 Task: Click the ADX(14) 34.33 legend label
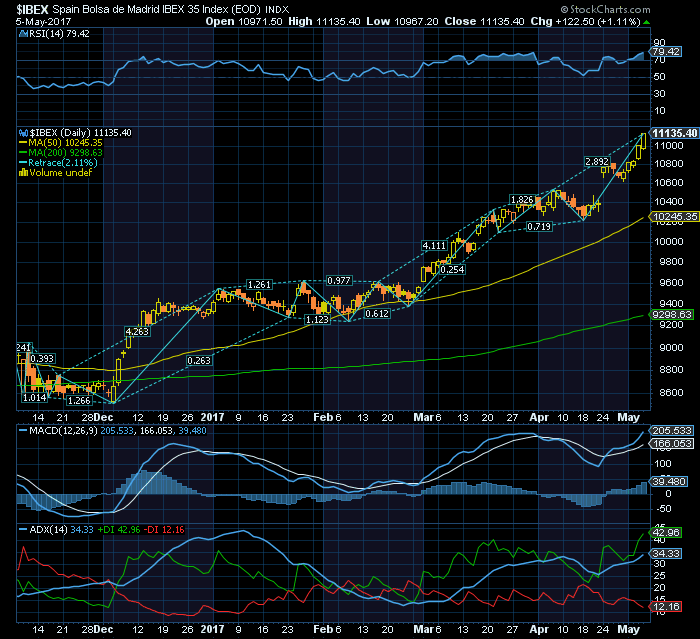coord(61,530)
